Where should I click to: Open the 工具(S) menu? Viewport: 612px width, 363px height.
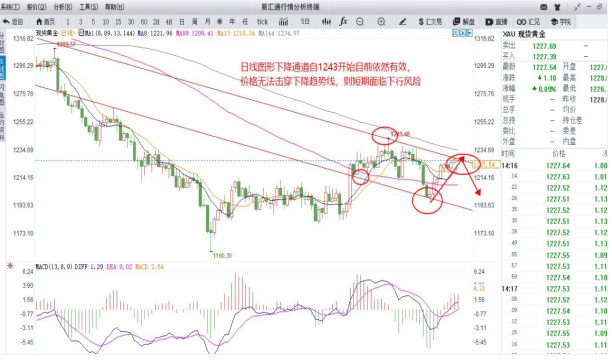coord(89,7)
